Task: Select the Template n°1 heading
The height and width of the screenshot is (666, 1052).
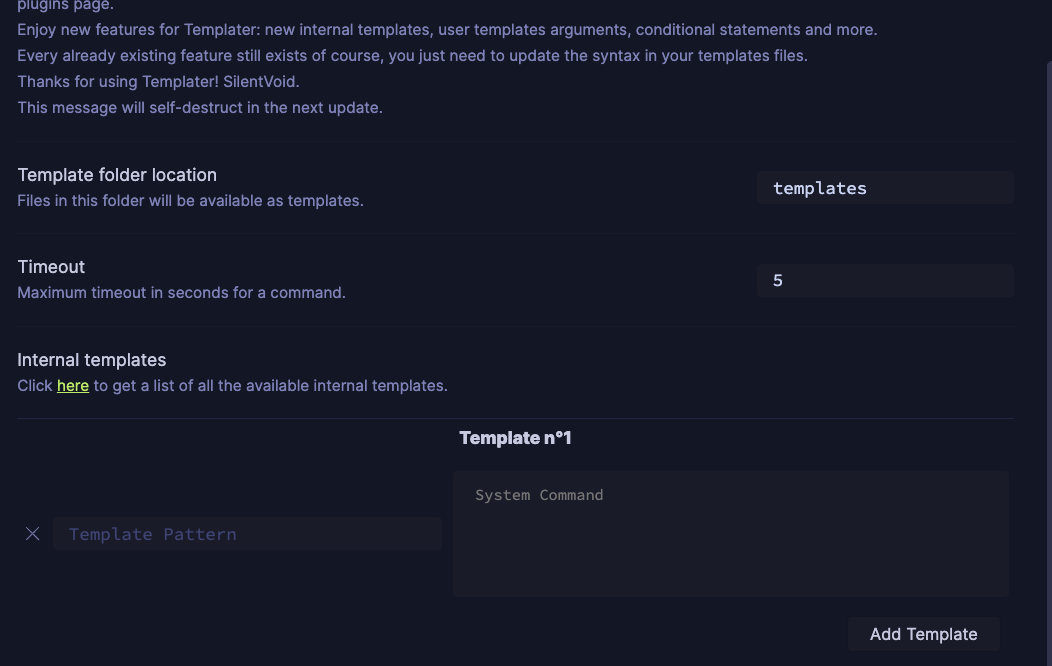Action: (515, 437)
